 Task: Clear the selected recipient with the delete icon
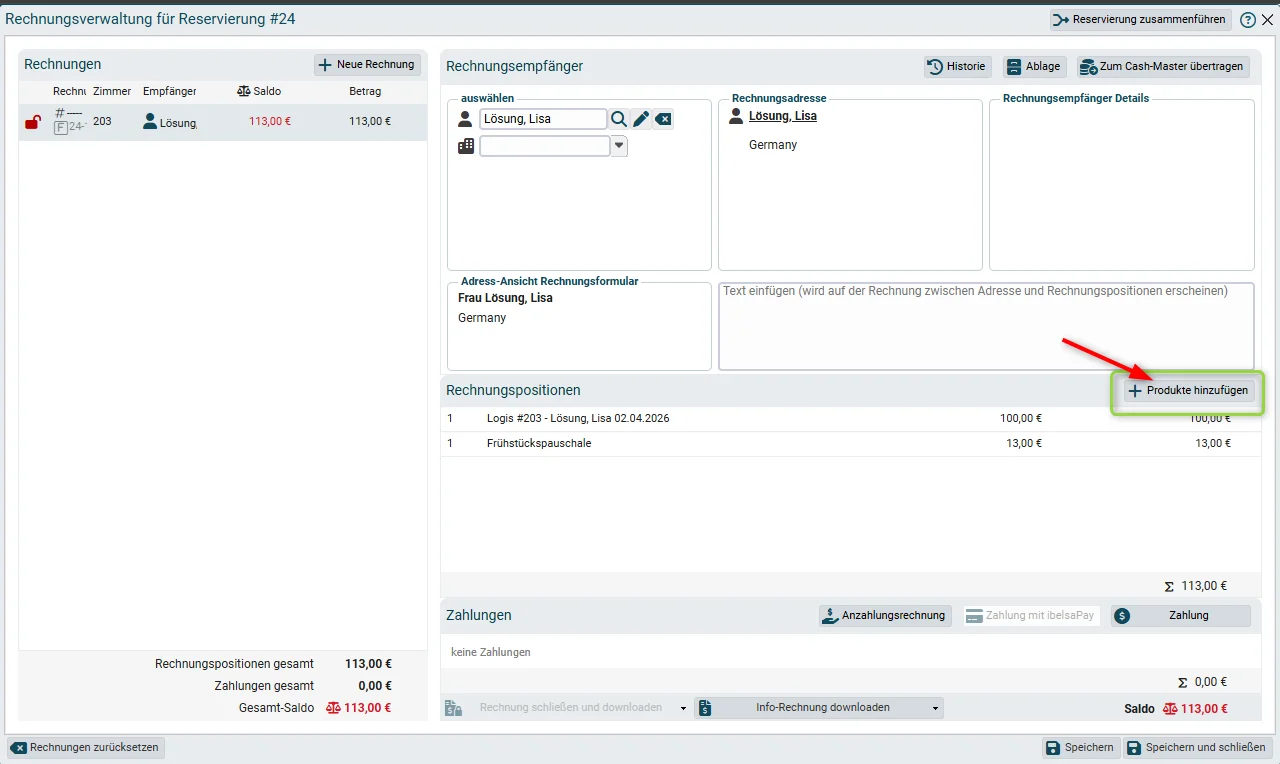point(663,119)
